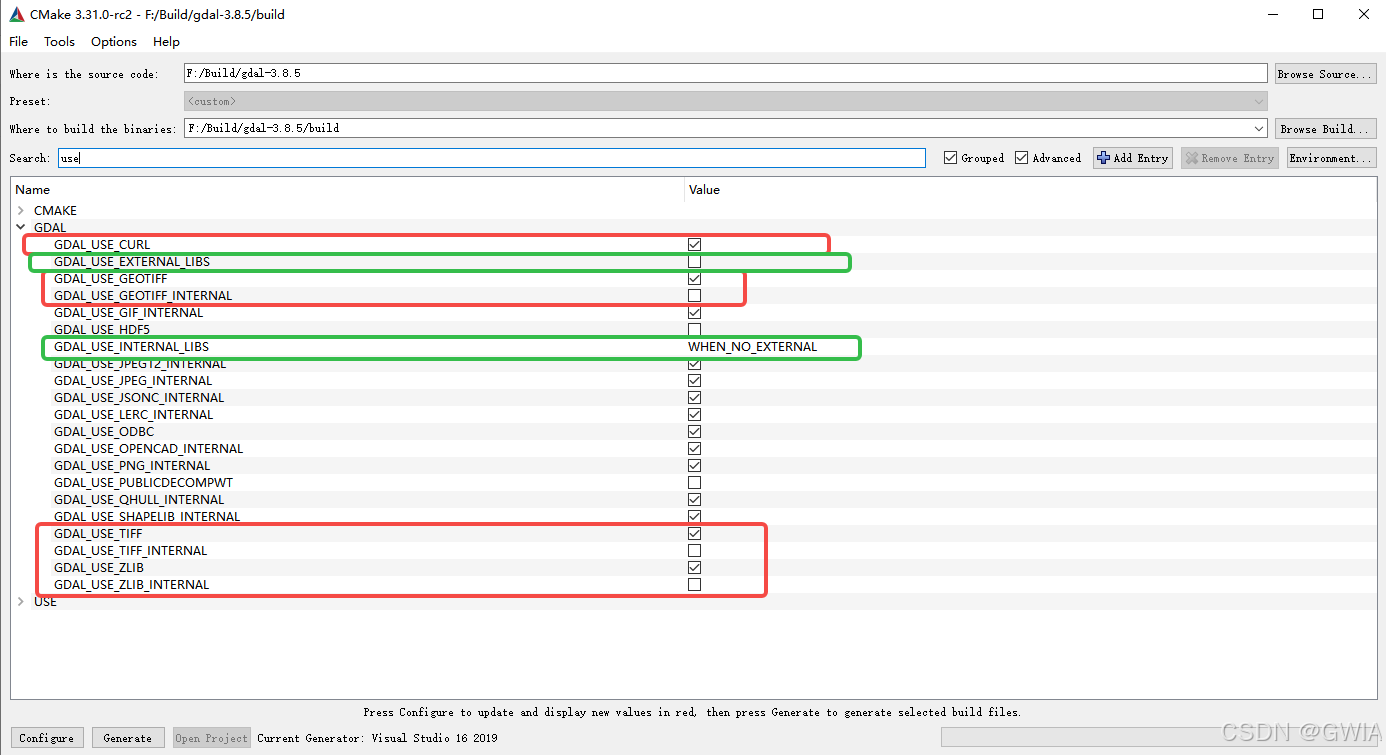1386x755 pixels.
Task: Toggle the Grouped checkbox
Action: [x=950, y=158]
